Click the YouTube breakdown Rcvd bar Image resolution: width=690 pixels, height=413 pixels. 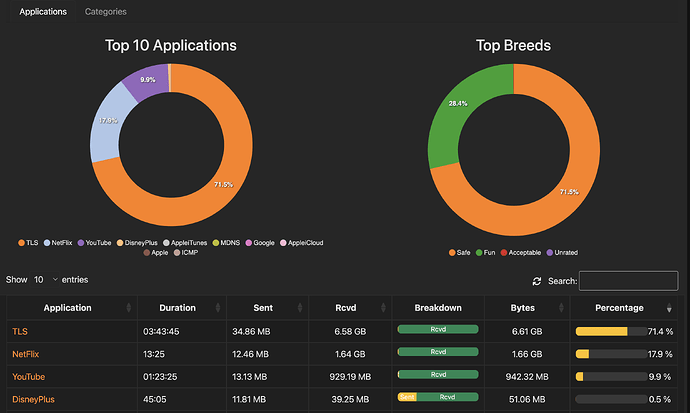tap(438, 375)
